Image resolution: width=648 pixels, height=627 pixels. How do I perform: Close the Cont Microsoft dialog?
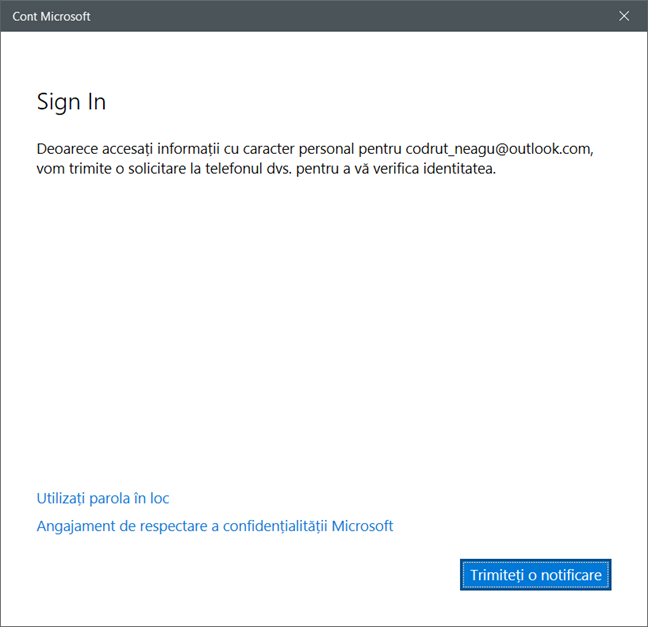tap(624, 16)
